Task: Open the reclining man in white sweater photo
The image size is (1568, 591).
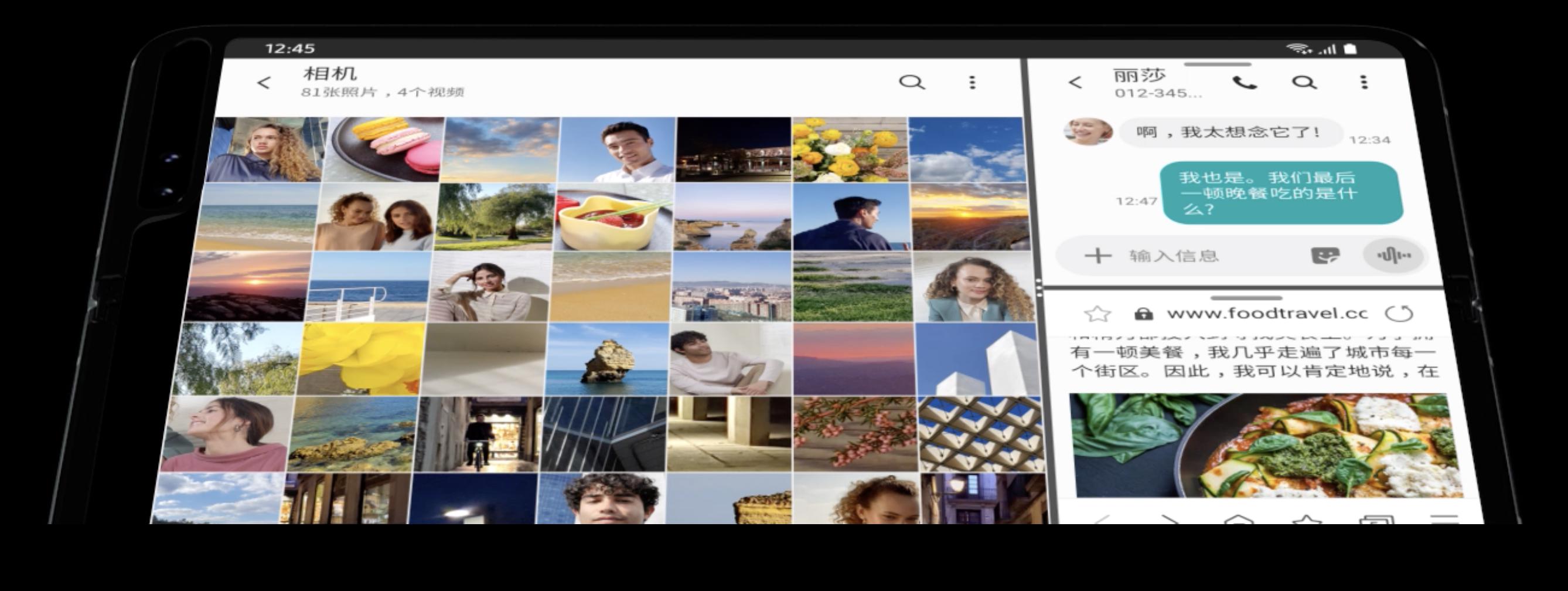Action: (731, 359)
